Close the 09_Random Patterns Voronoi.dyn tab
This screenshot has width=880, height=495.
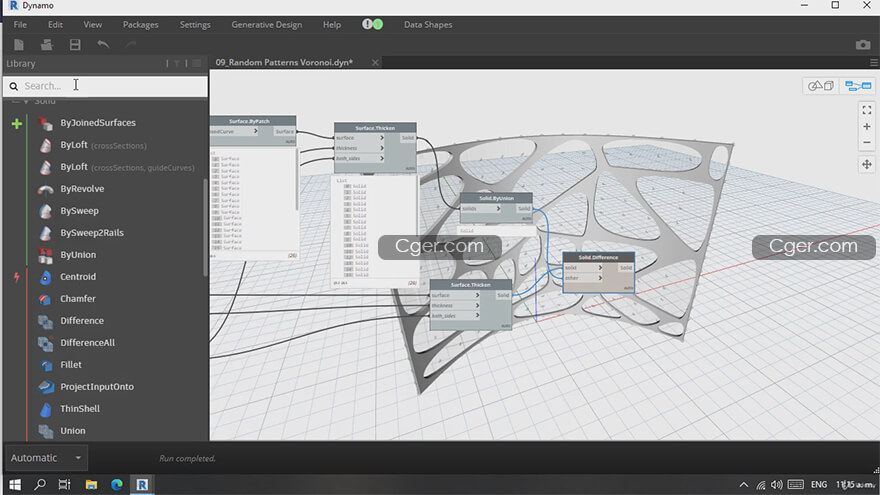[375, 62]
